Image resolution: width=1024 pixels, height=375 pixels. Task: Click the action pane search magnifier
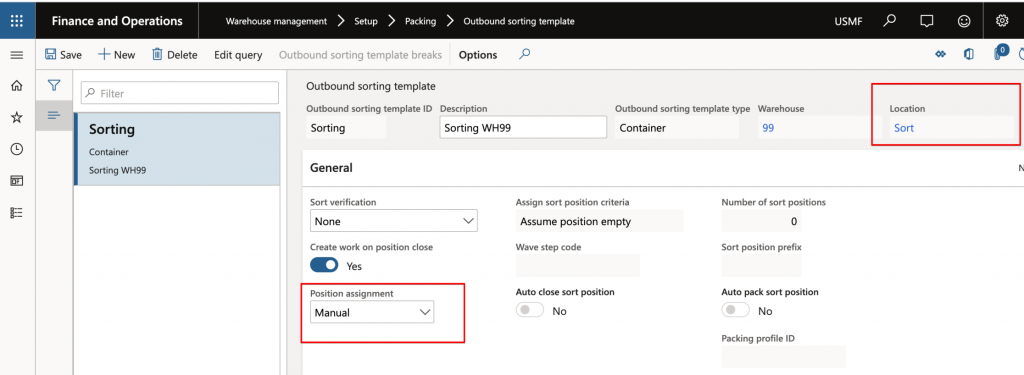coord(524,55)
